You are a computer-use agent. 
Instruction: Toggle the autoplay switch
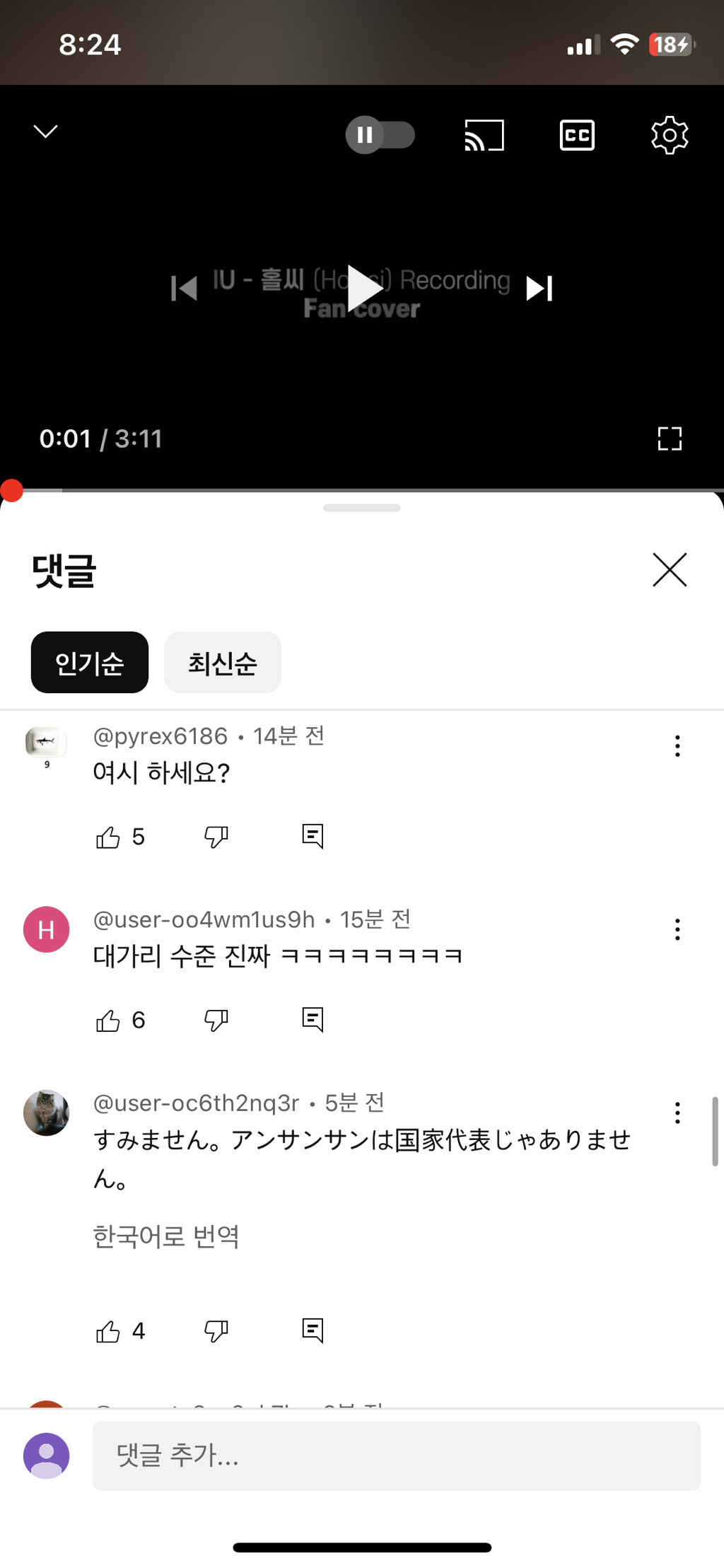380,134
